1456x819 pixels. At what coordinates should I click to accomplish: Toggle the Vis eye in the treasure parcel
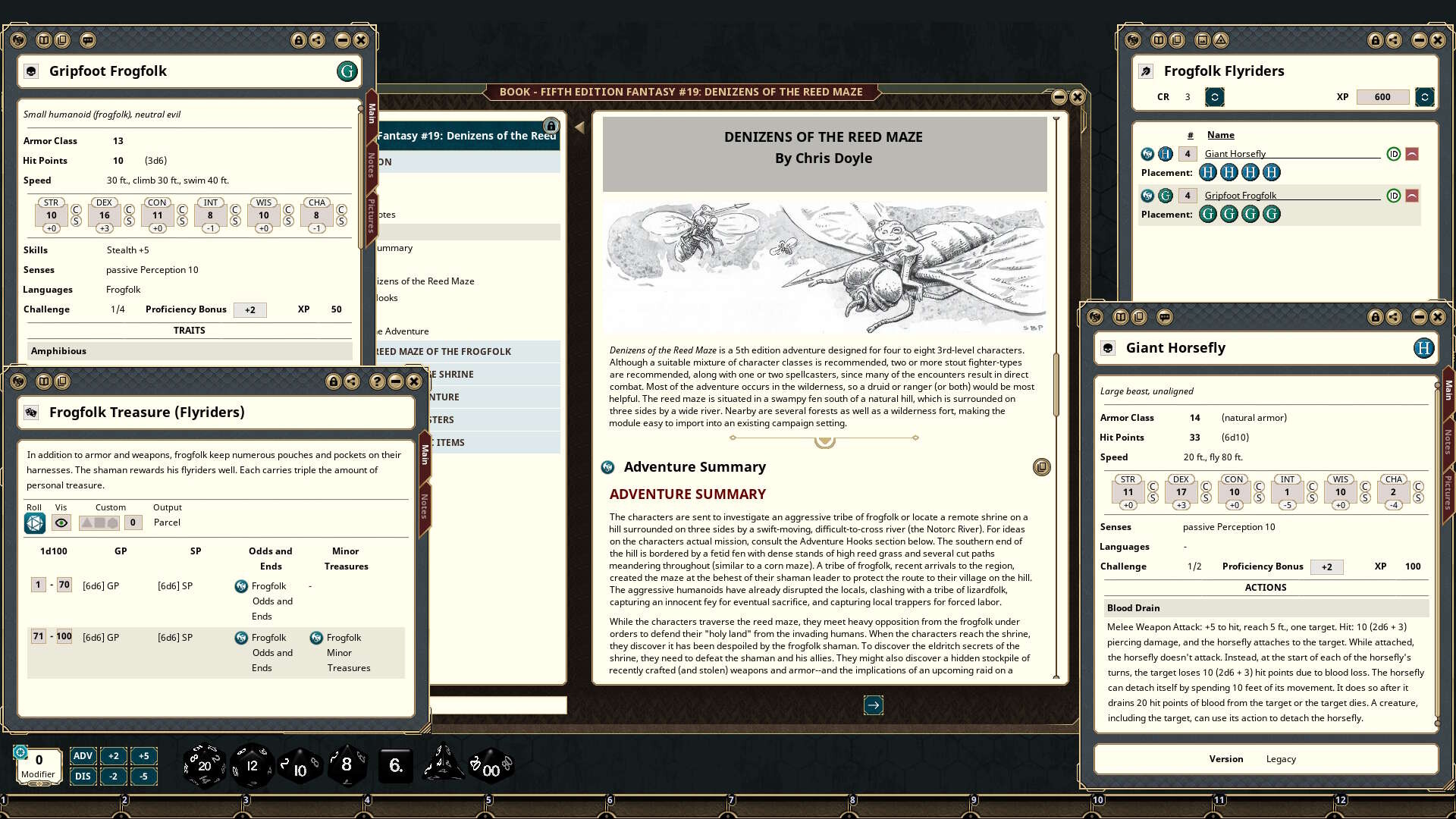click(61, 522)
